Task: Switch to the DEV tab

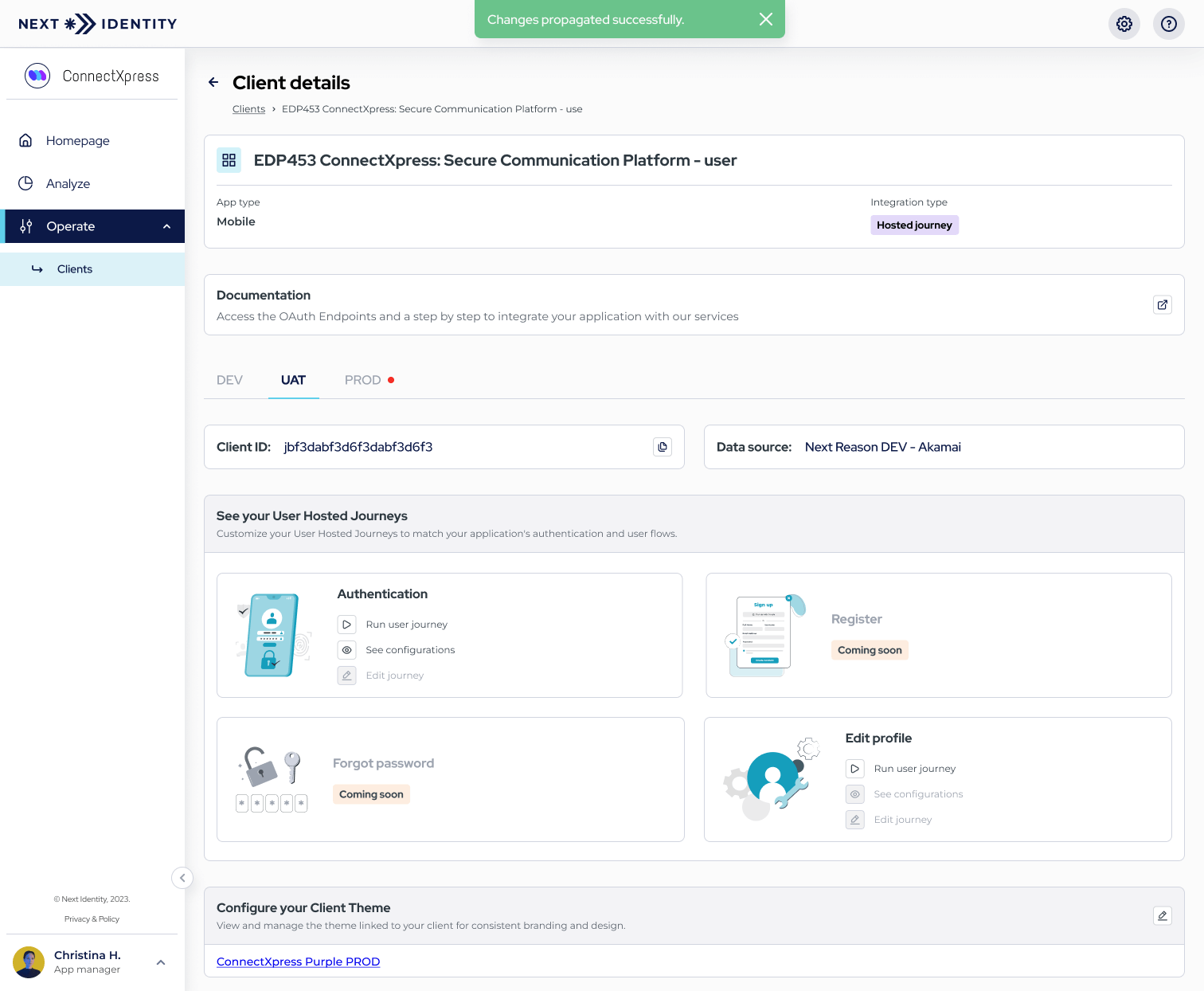Action: 229,380
